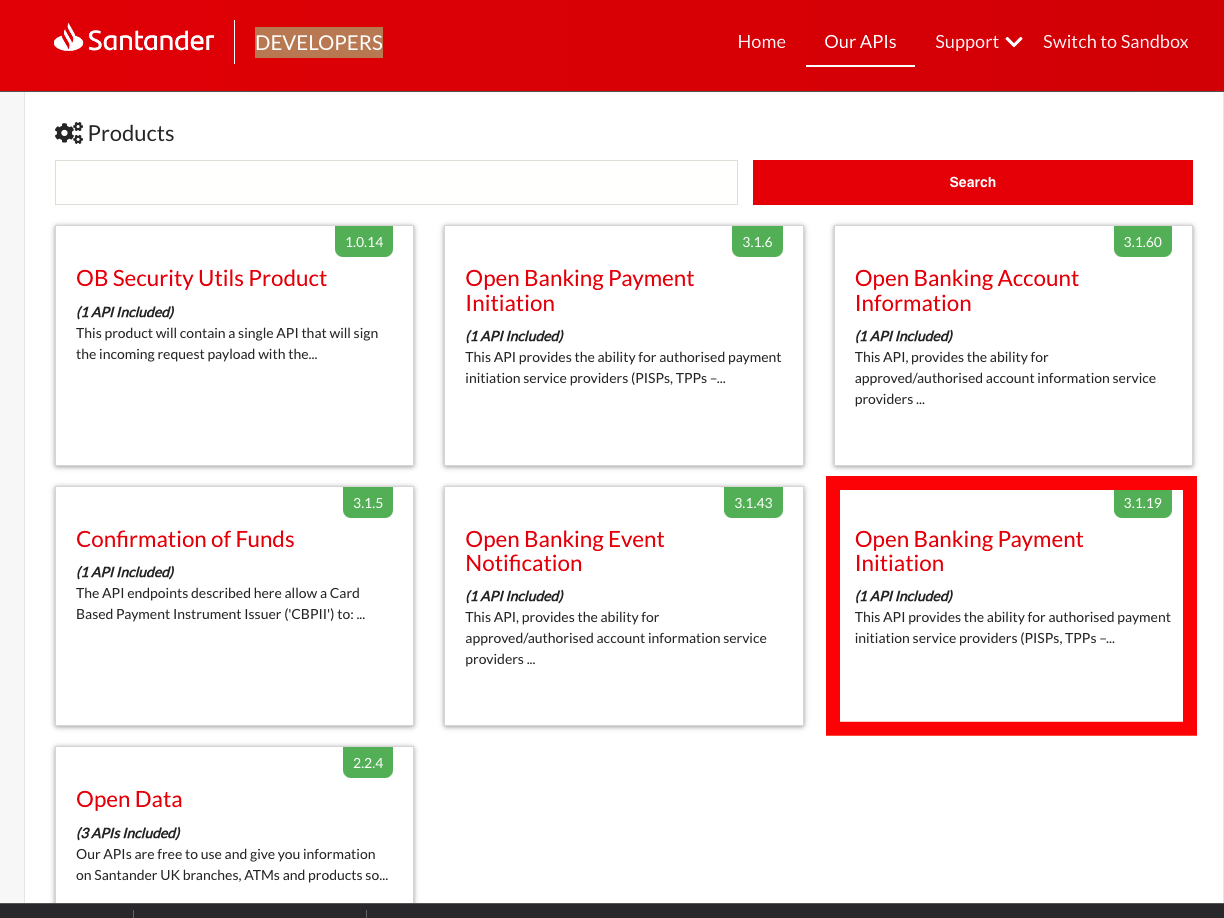The width and height of the screenshot is (1224, 918).
Task: Click the 'CBPII' description in Confirmation of Funds
Action: click(221, 604)
